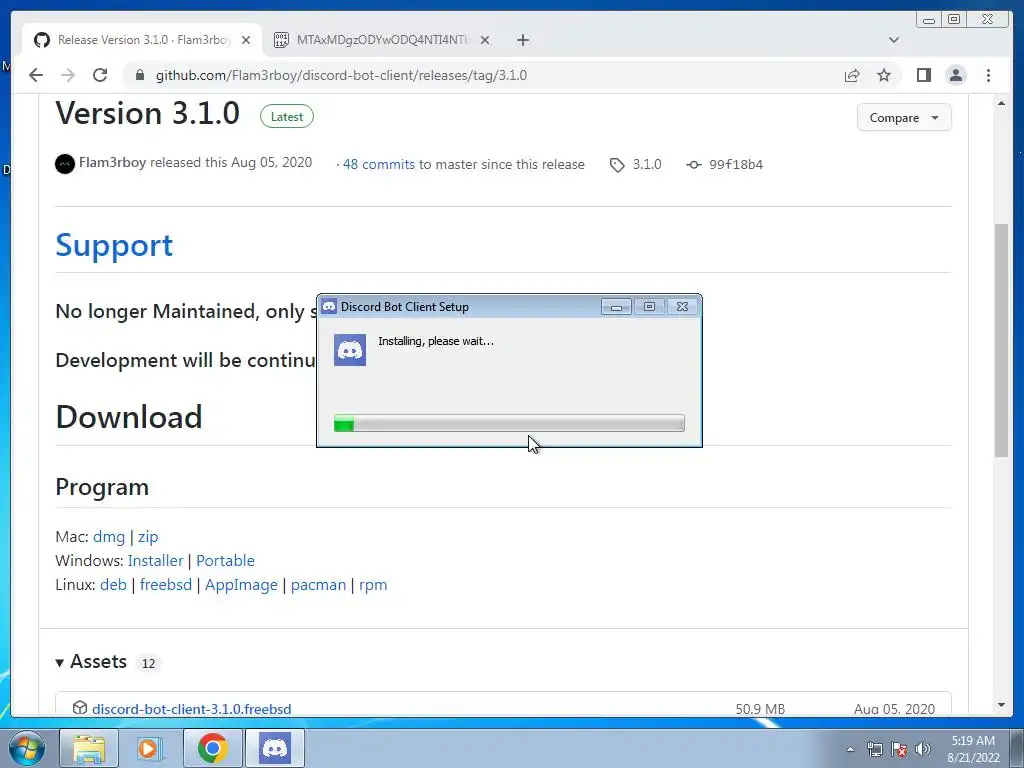Viewport: 1024px width, 768px height.
Task: Click the padlock site info icon
Action: (x=139, y=75)
